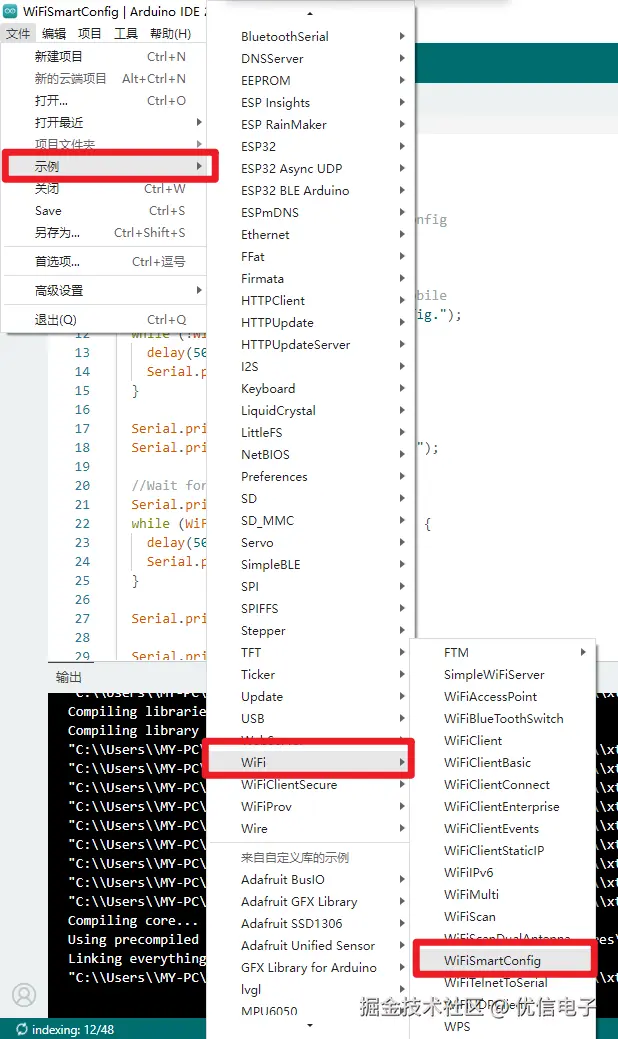Choose 另存为... menu entry

105,233
